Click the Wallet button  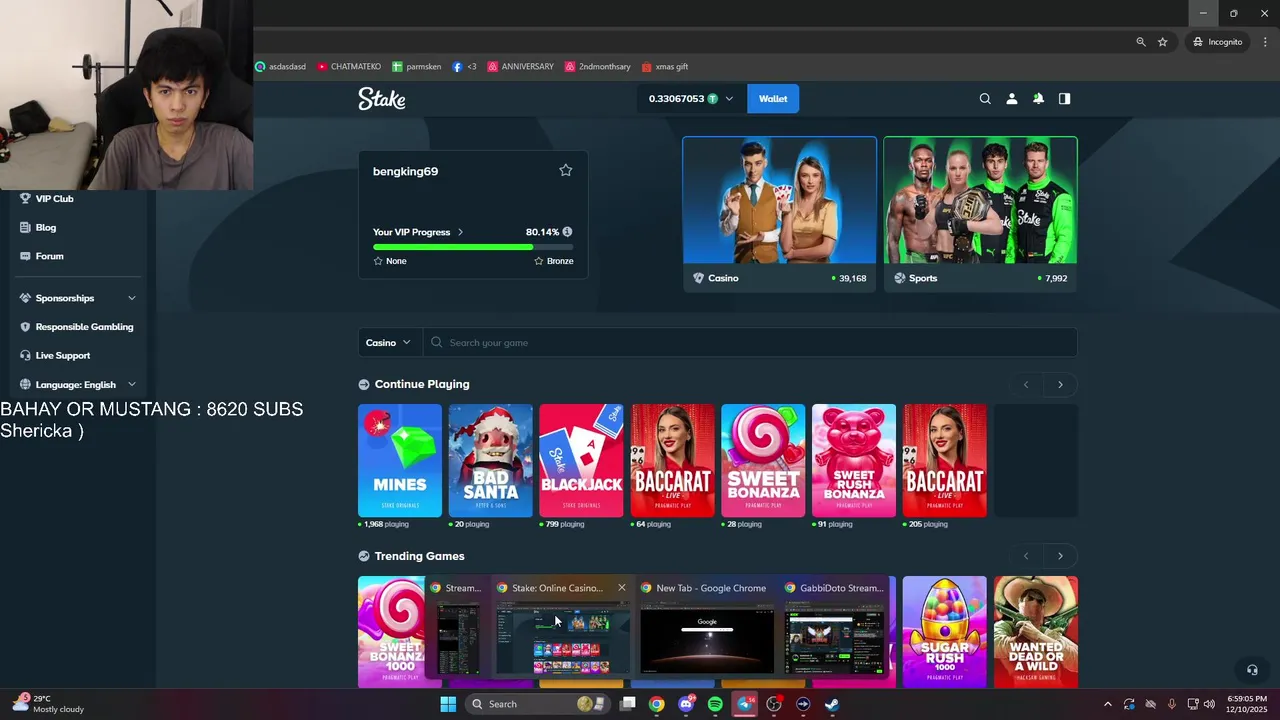pos(773,99)
